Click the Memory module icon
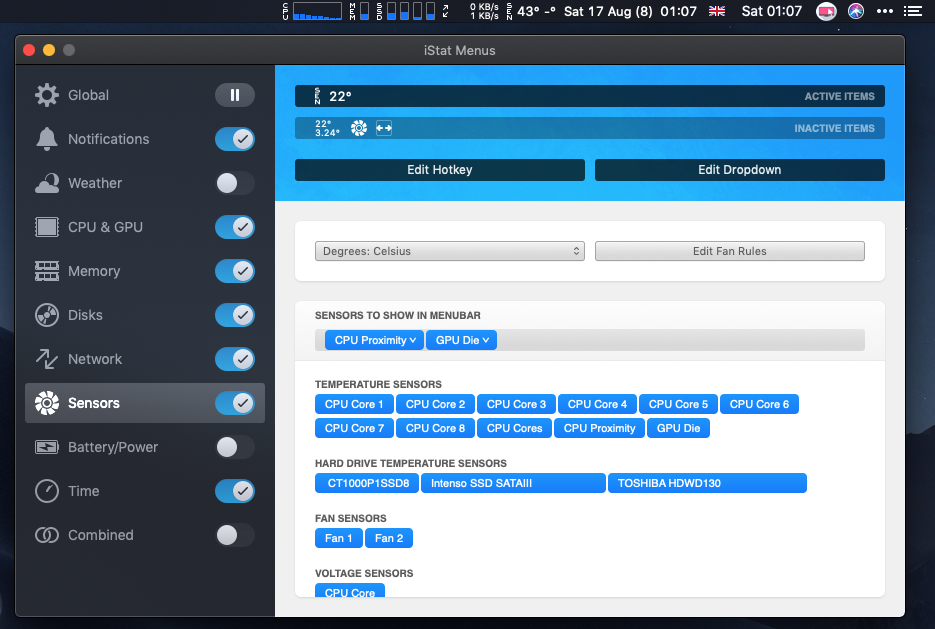Screen dimensions: 935x629 [47, 271]
